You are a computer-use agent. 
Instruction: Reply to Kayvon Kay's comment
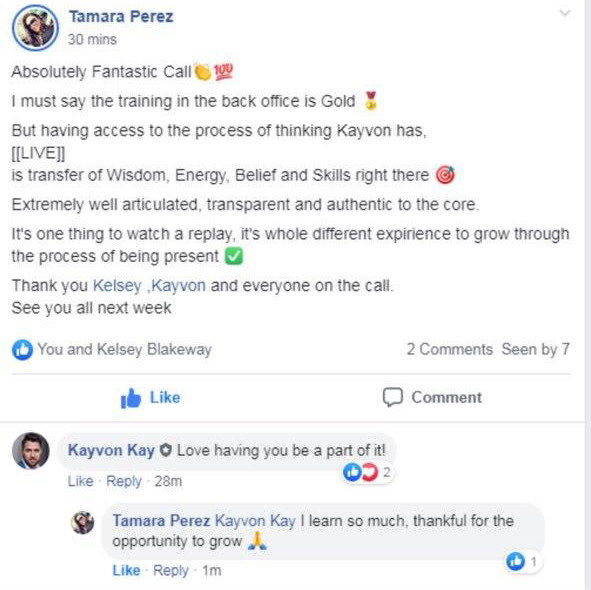[x=124, y=481]
